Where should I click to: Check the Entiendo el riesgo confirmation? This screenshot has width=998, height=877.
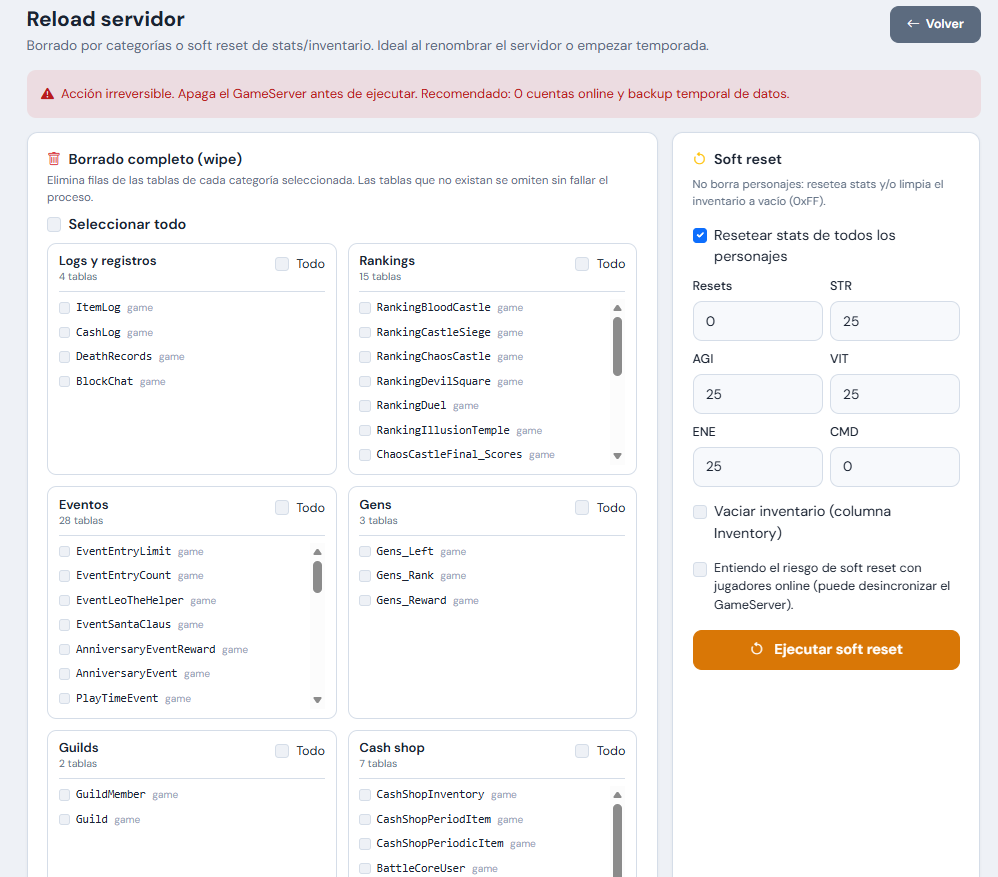[699, 568]
